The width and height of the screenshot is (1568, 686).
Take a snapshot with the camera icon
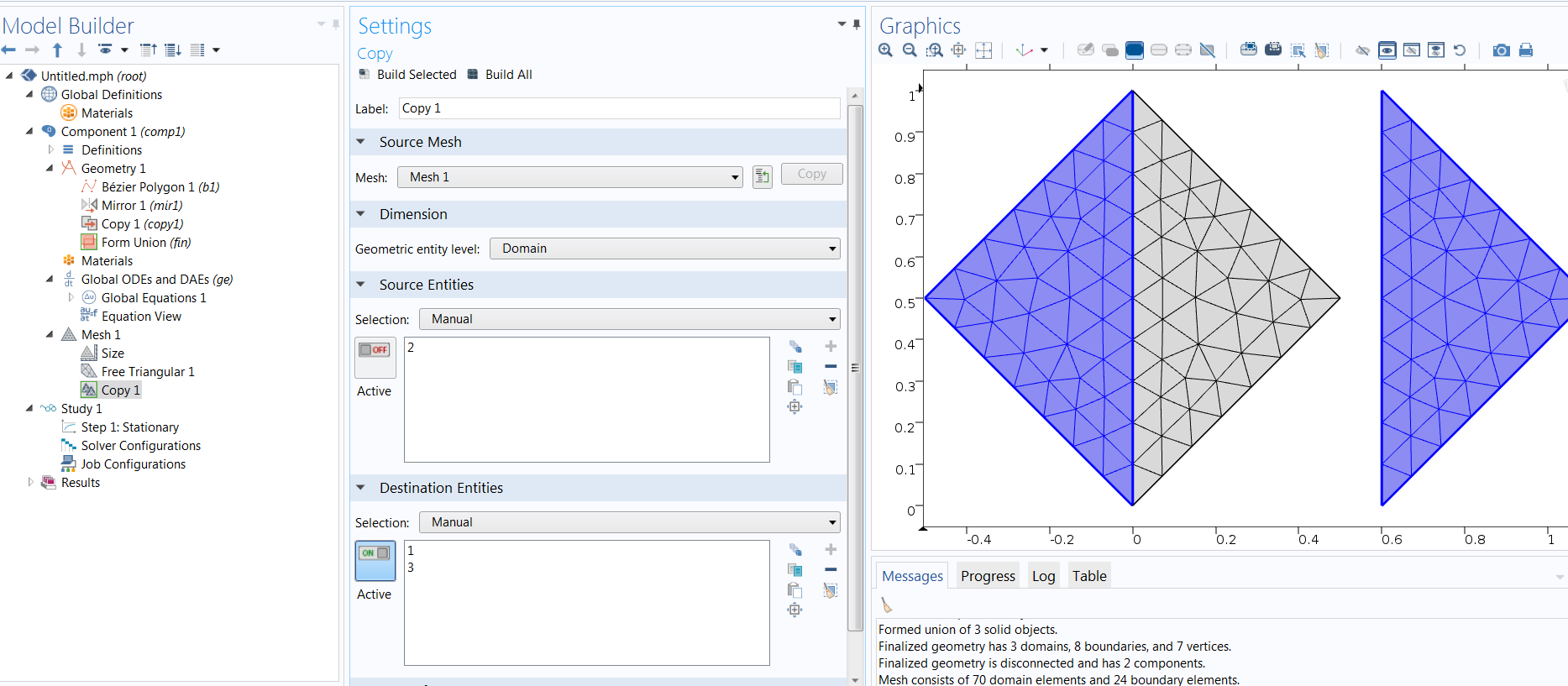[x=1501, y=50]
